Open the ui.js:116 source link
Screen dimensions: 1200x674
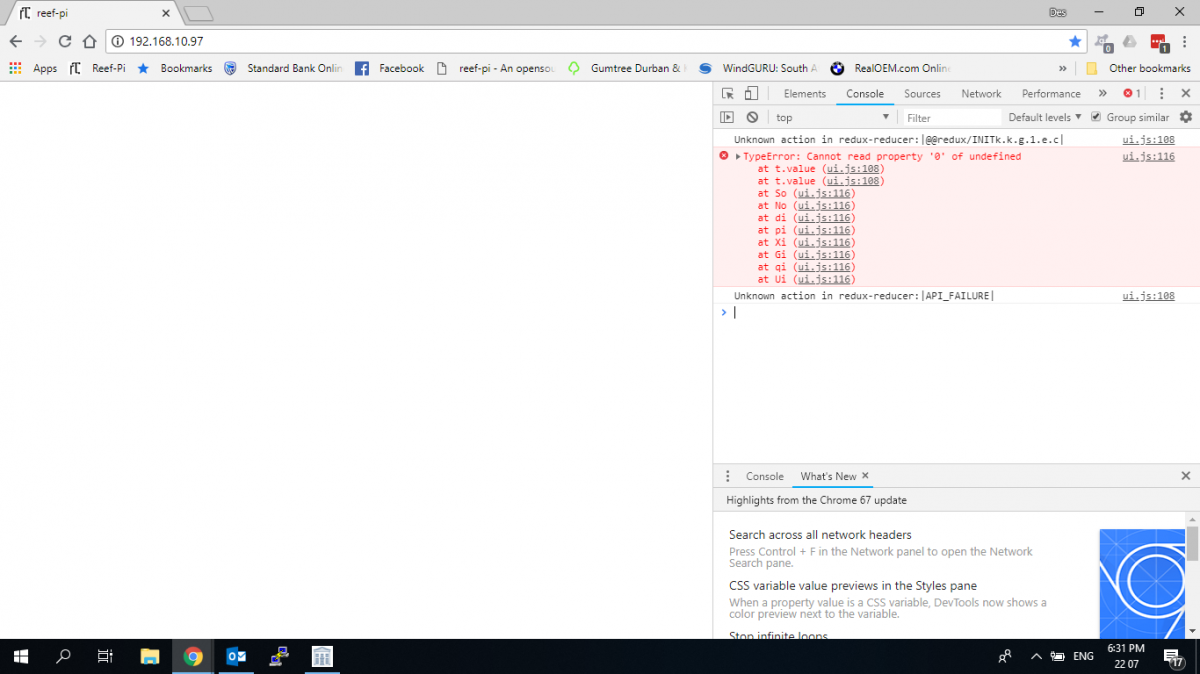pos(1148,157)
